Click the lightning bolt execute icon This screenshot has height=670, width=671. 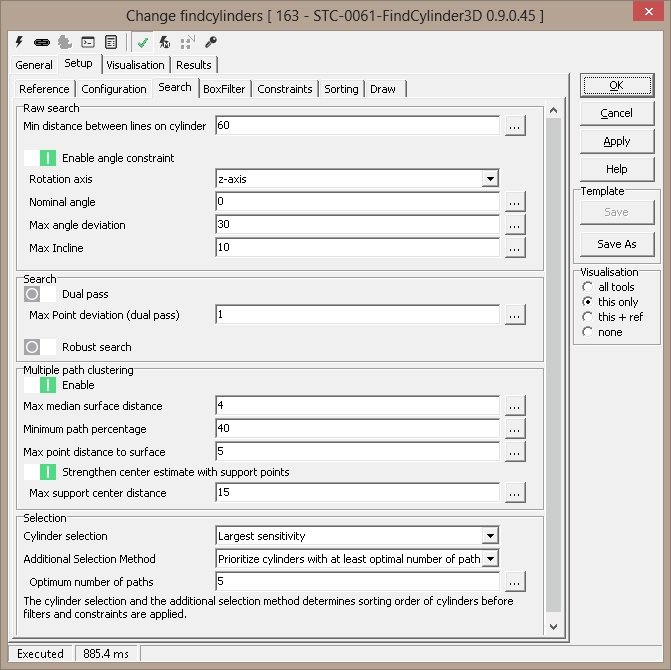pos(19,42)
